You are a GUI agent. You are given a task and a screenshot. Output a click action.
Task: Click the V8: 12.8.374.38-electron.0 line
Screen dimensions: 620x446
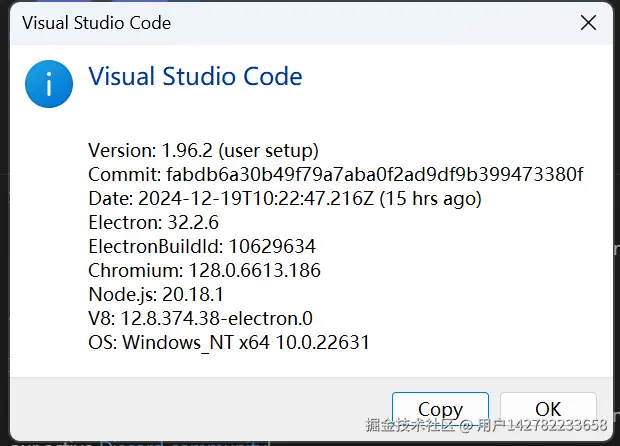pos(200,319)
